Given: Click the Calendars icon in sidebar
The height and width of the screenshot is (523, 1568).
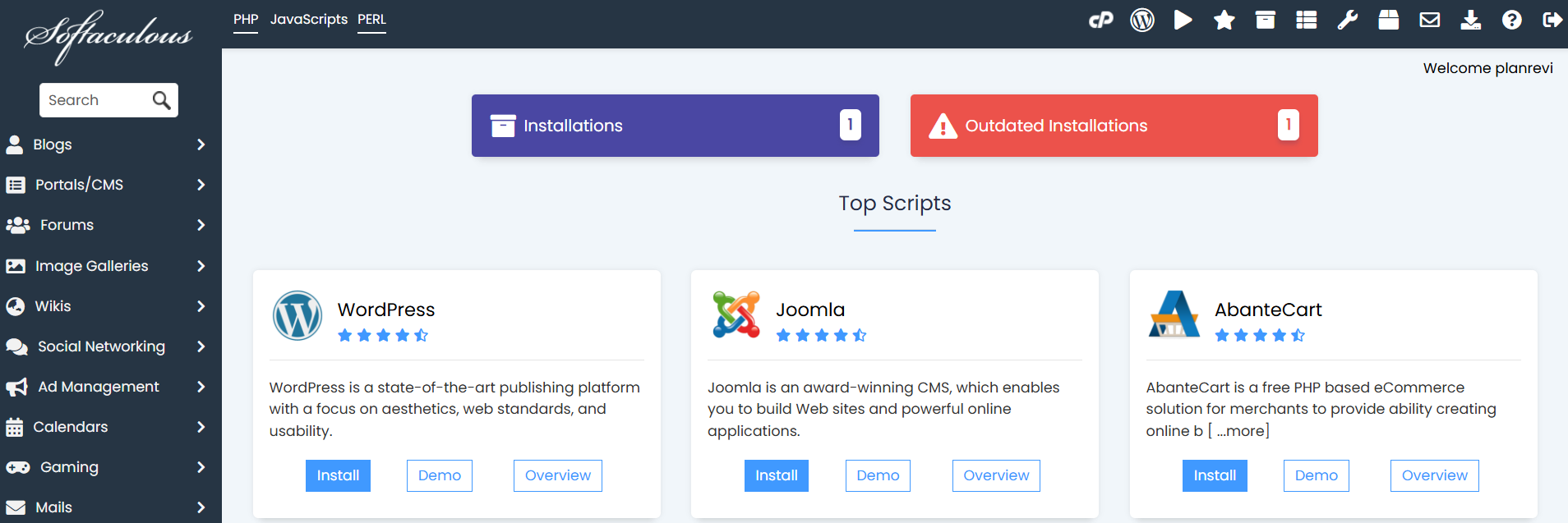Looking at the screenshot, I should pyautogui.click(x=15, y=427).
